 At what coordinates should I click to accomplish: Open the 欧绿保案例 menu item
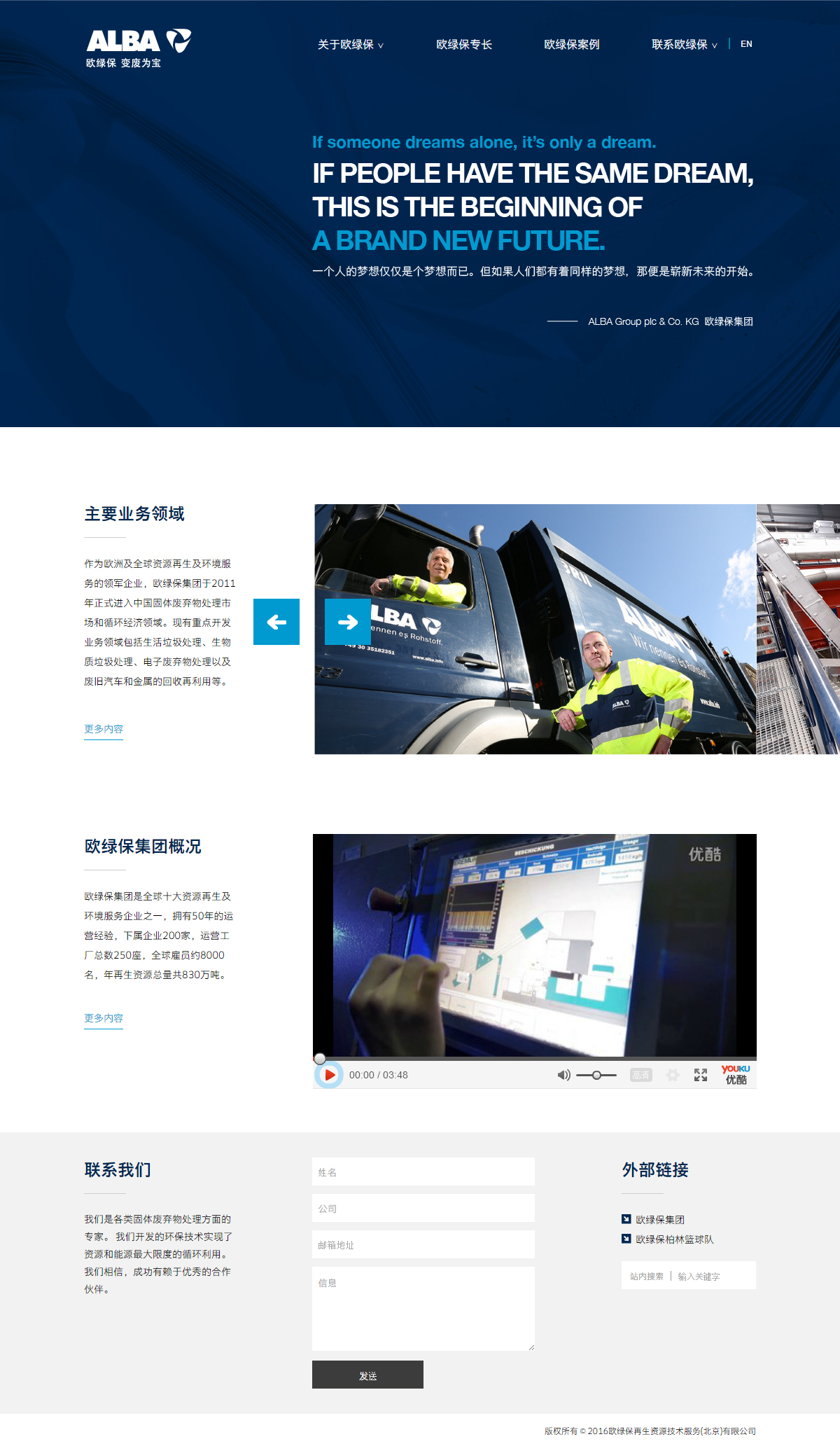tap(571, 45)
